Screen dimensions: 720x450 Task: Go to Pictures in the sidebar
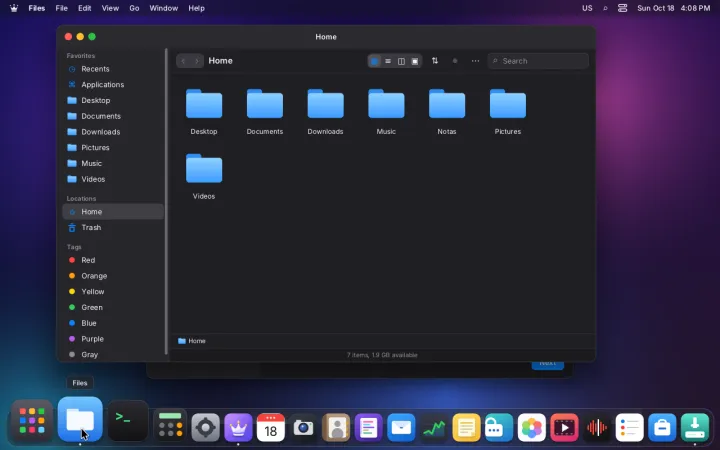(113, 147)
